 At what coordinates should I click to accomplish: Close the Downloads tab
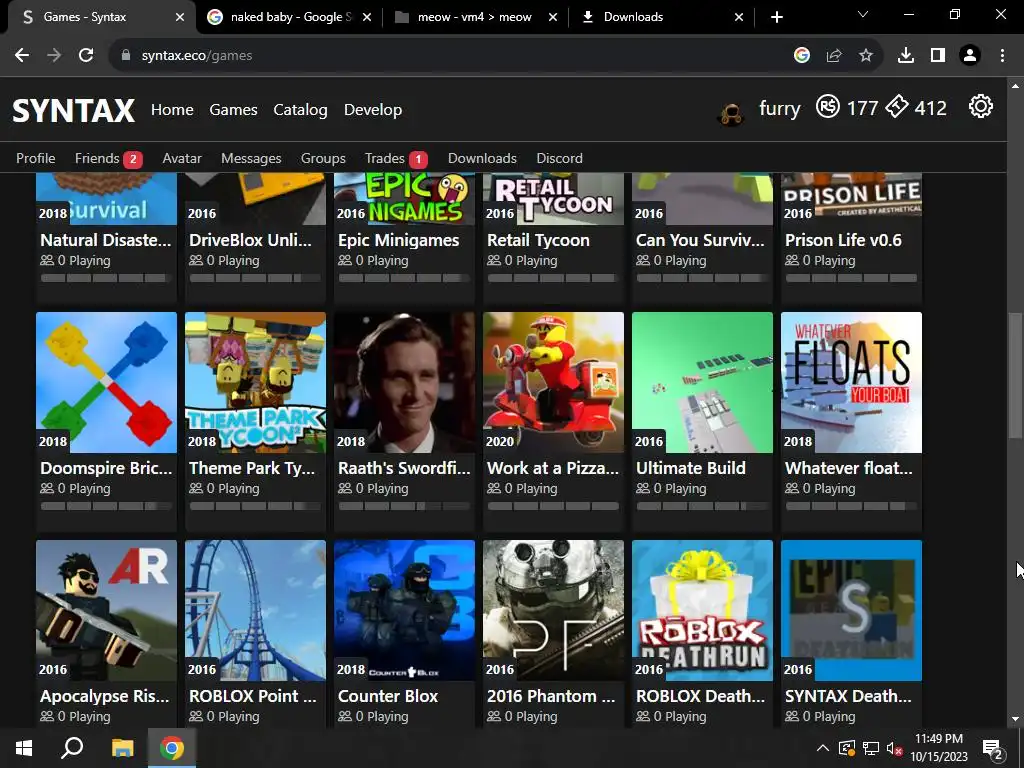click(739, 17)
